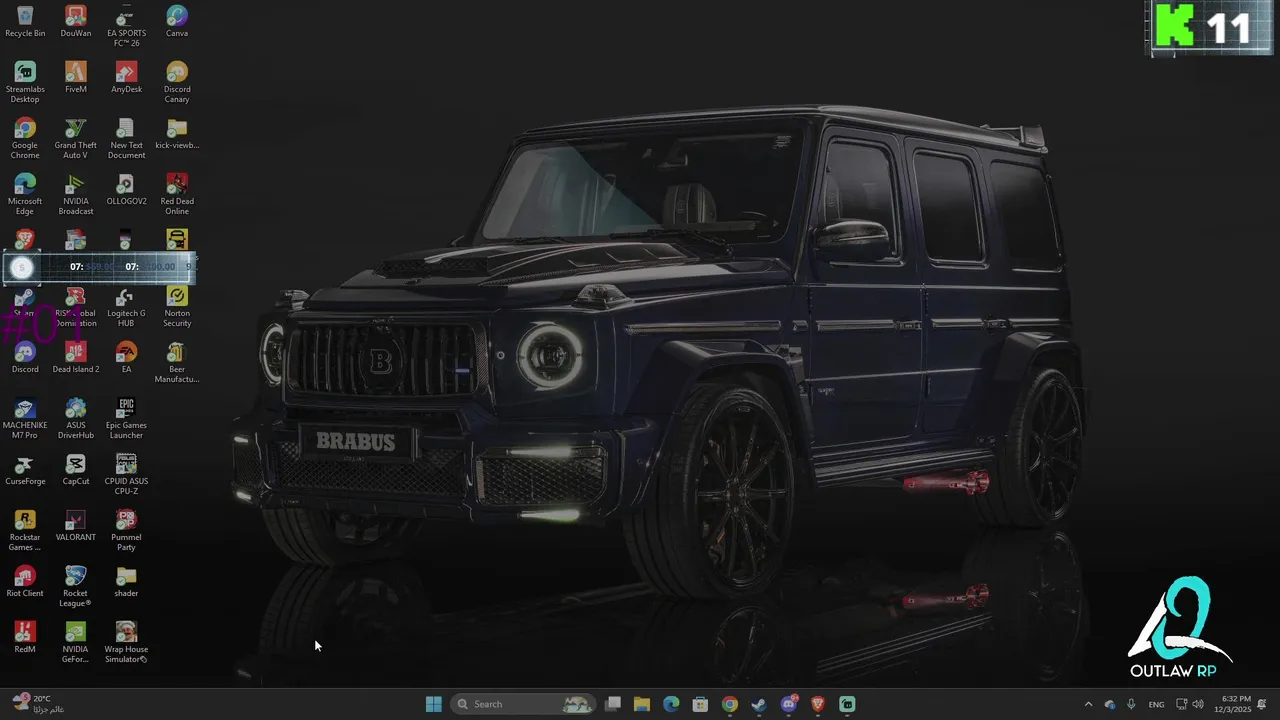Select the Brave browser desktop icon
The width and height of the screenshot is (1280, 720).
[x=25, y=239]
